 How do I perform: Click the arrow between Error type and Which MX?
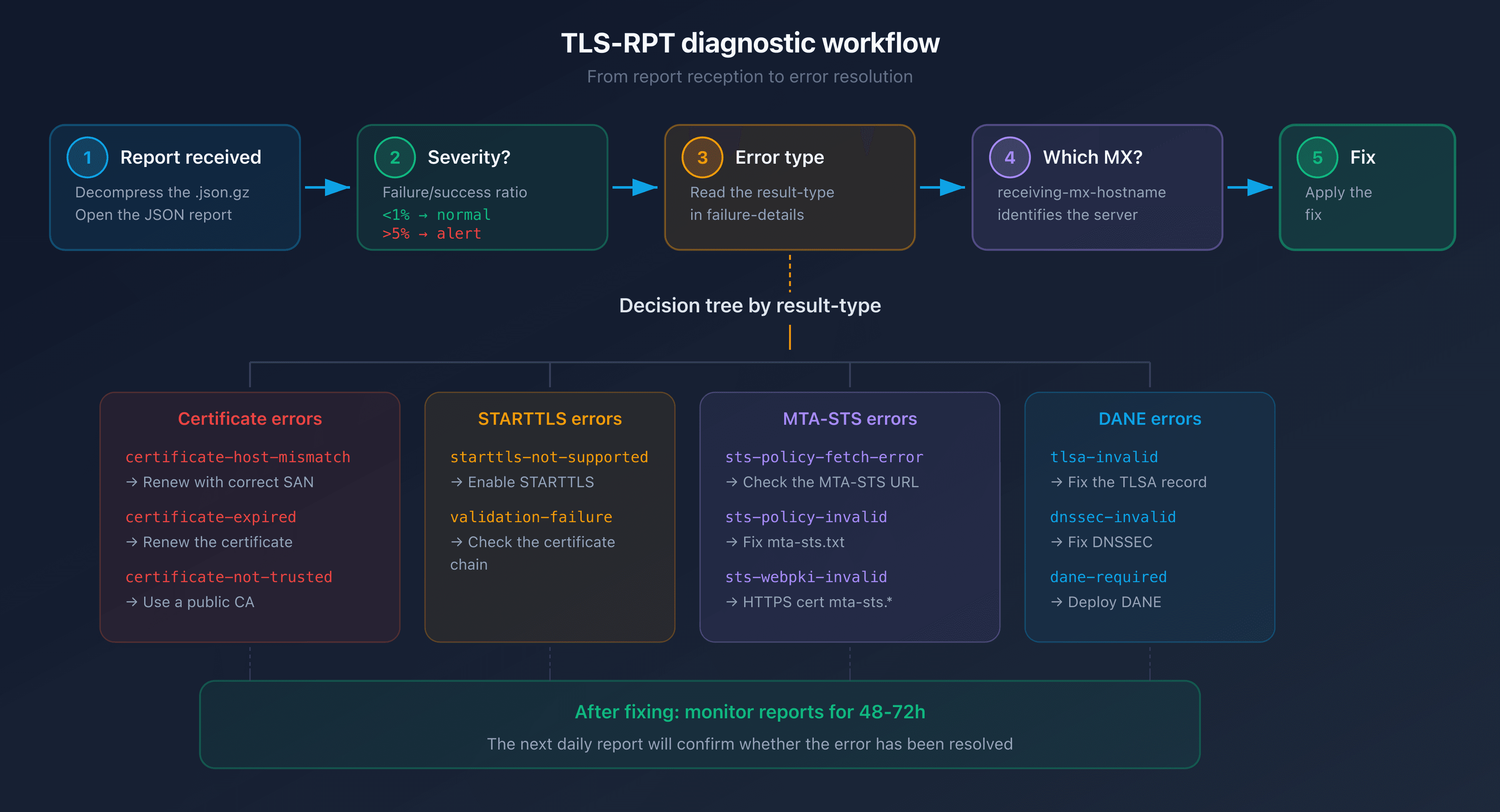(945, 187)
